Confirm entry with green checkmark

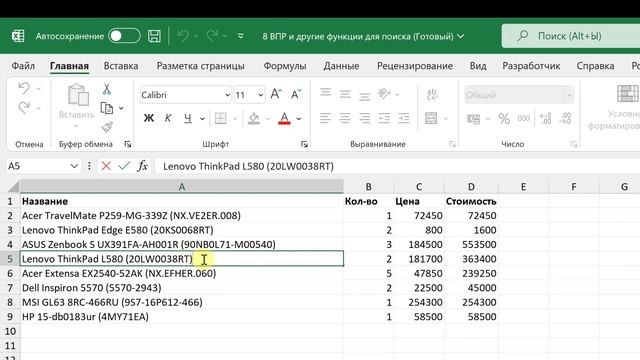[124, 166]
